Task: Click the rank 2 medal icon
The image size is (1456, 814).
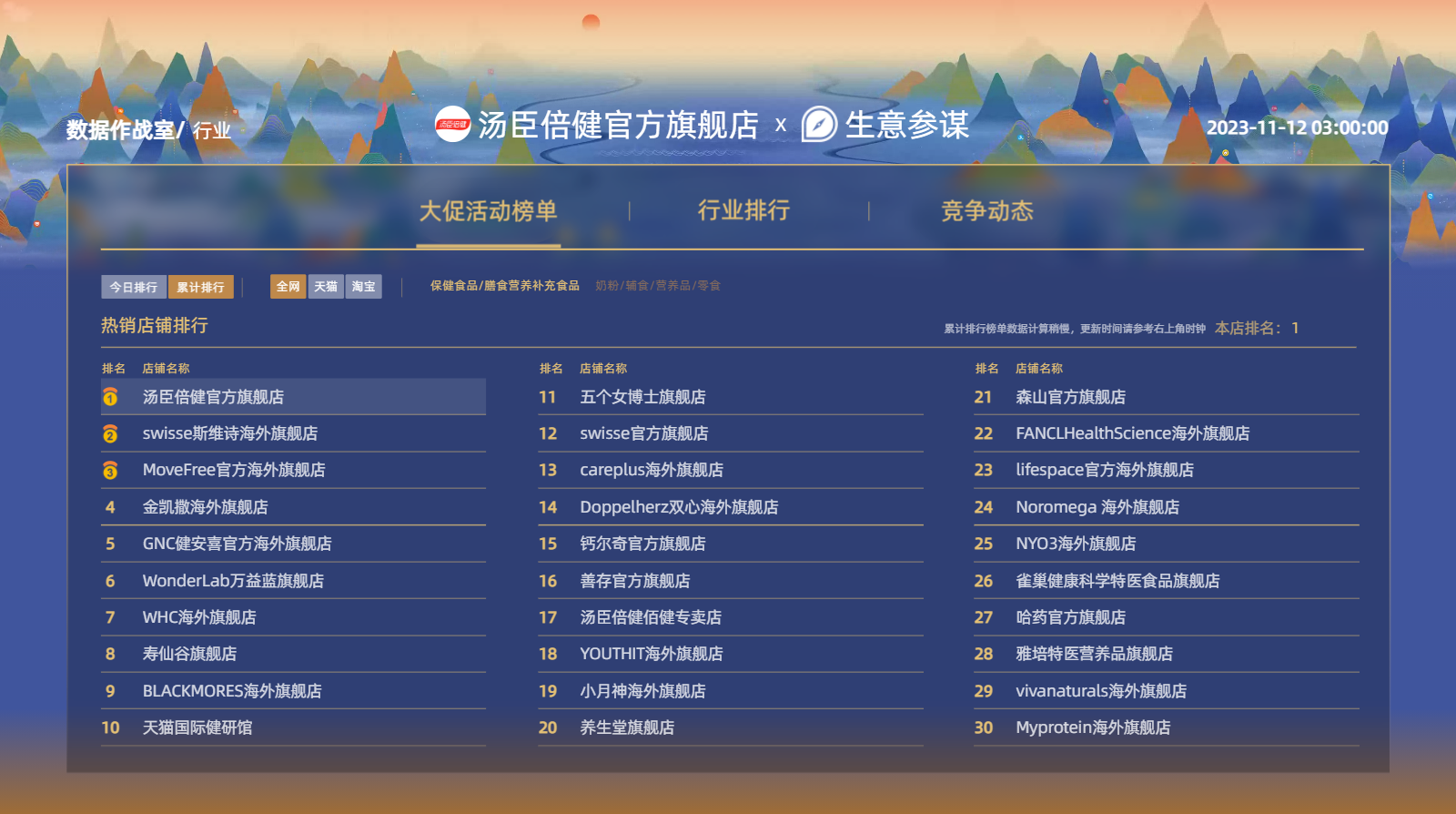Action: 110,434
